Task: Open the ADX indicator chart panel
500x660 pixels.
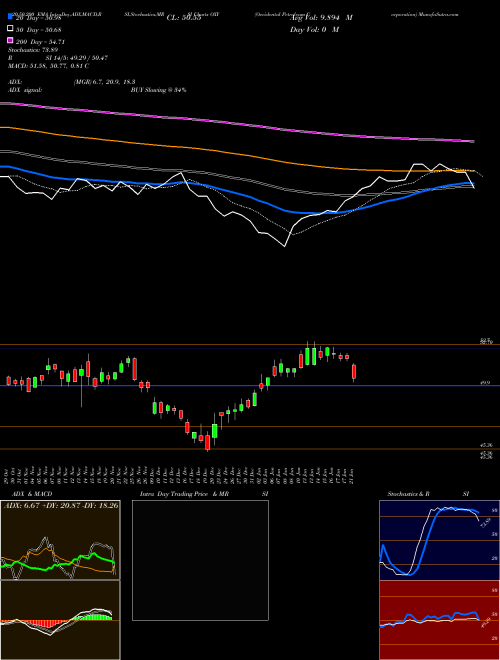Action: [x=60, y=540]
